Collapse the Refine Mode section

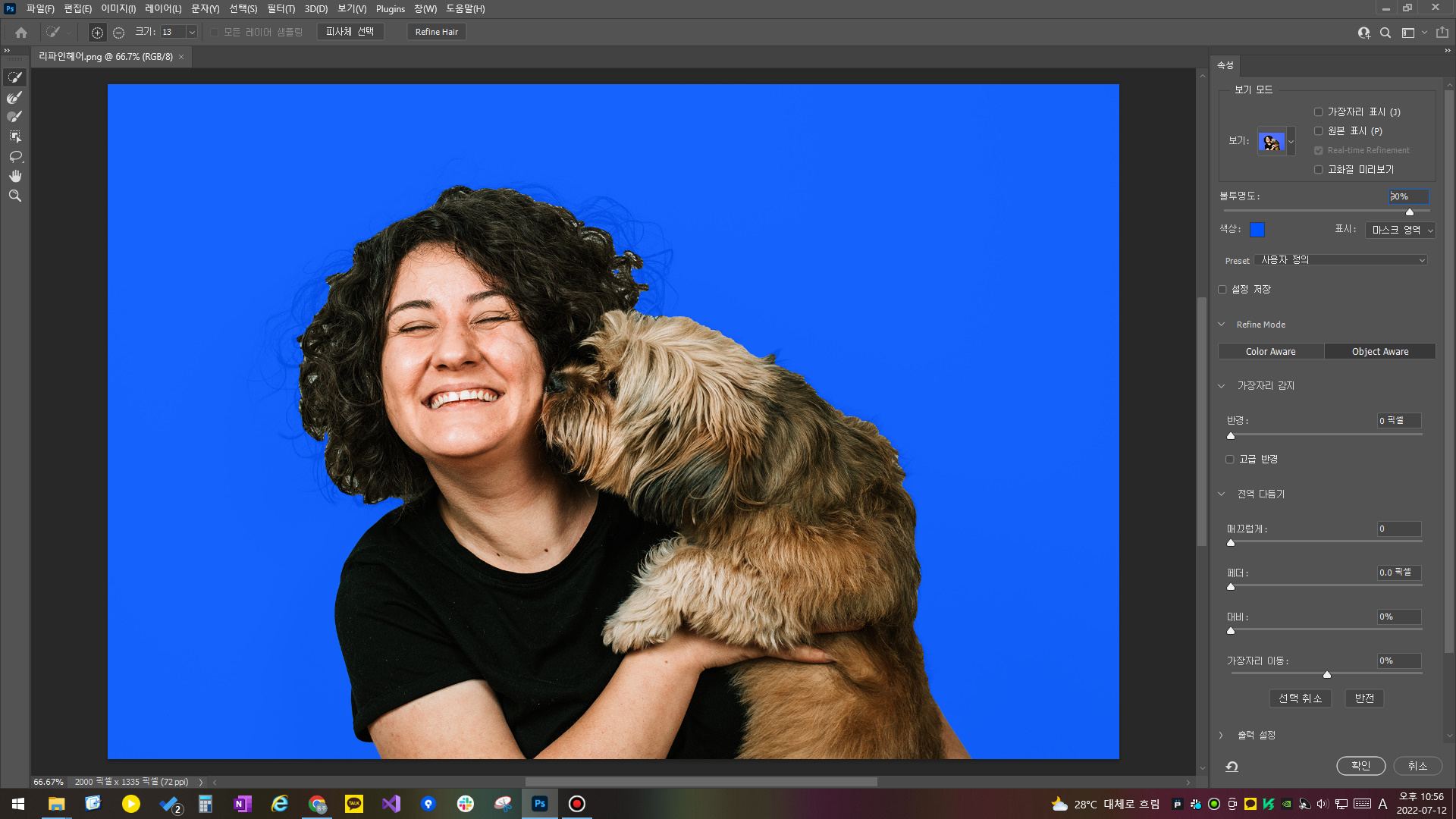(x=1222, y=325)
